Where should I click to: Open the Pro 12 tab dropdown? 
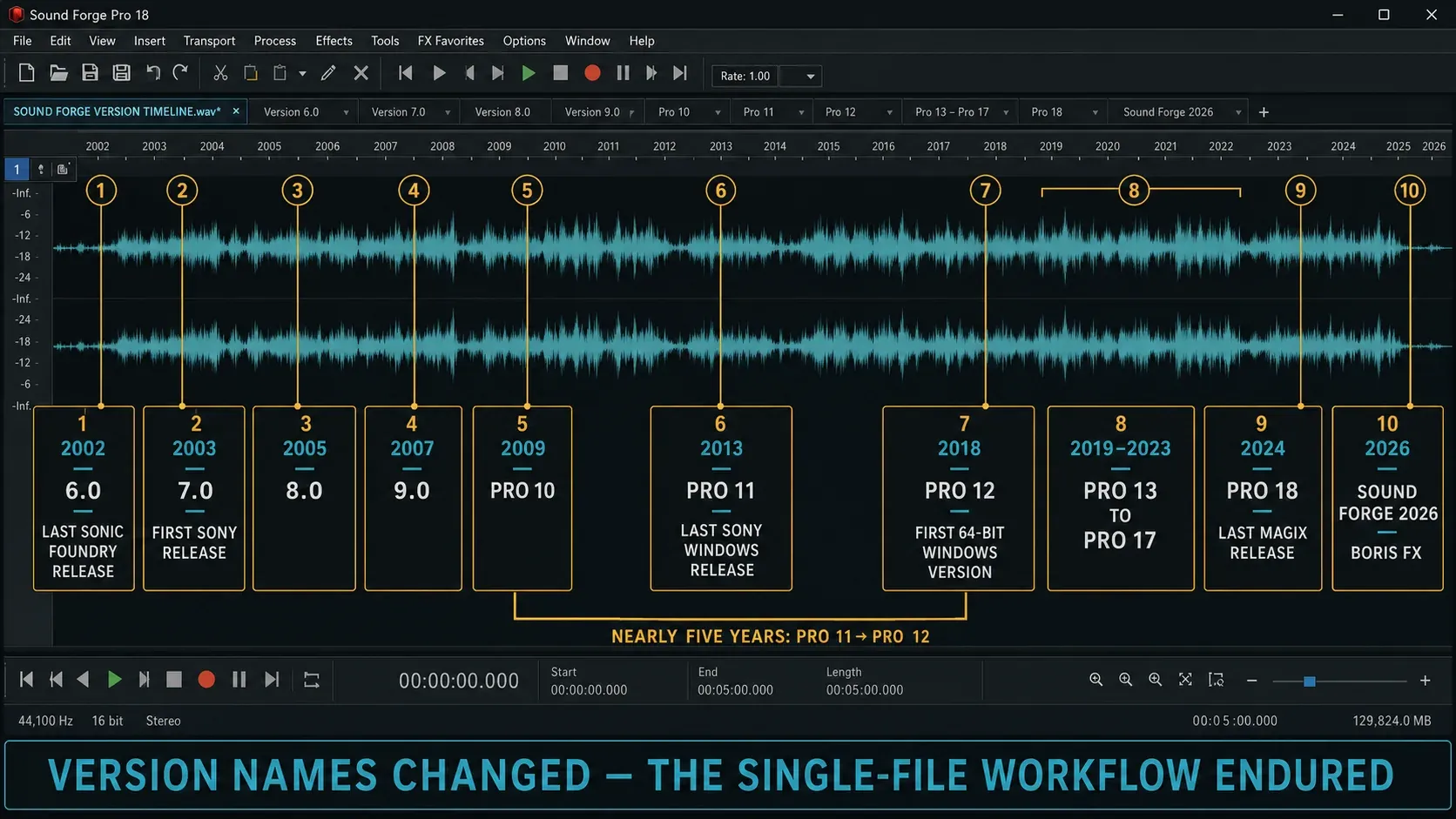pyautogui.click(x=889, y=113)
